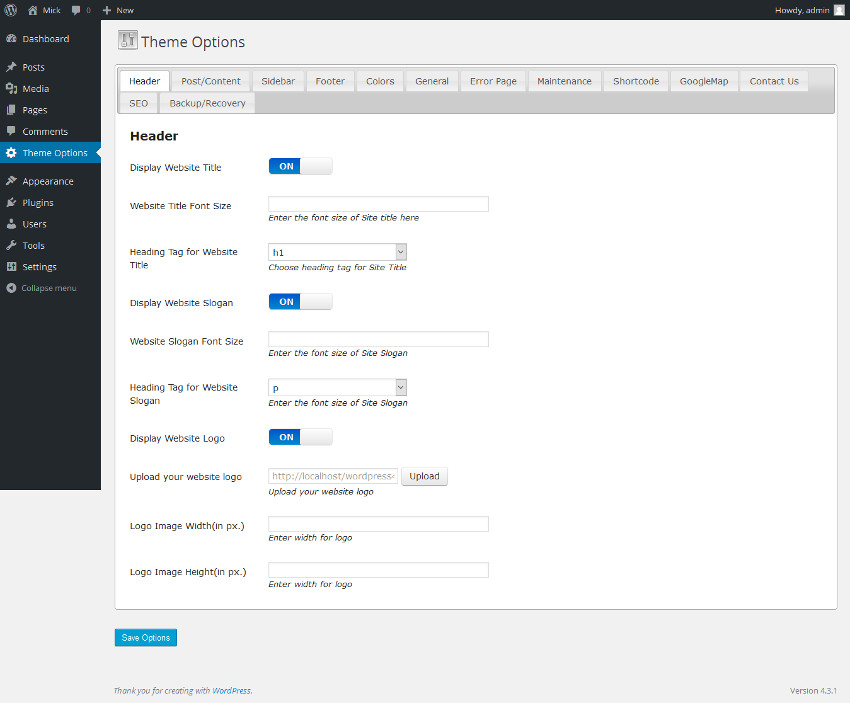The width and height of the screenshot is (850, 703).
Task: Open the Heading Tag for Website Title dropdown
Action: point(337,253)
